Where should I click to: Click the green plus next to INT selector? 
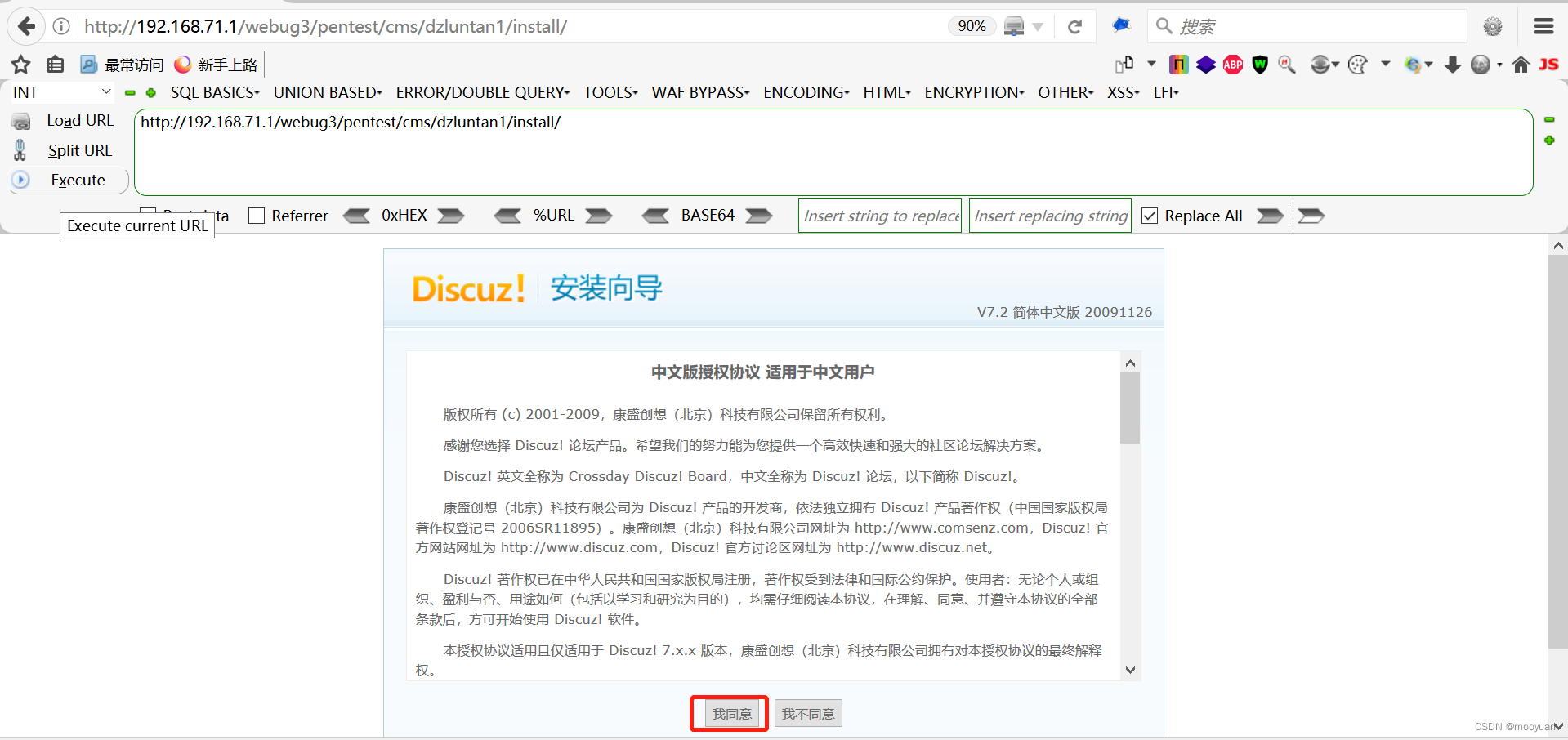tap(150, 93)
